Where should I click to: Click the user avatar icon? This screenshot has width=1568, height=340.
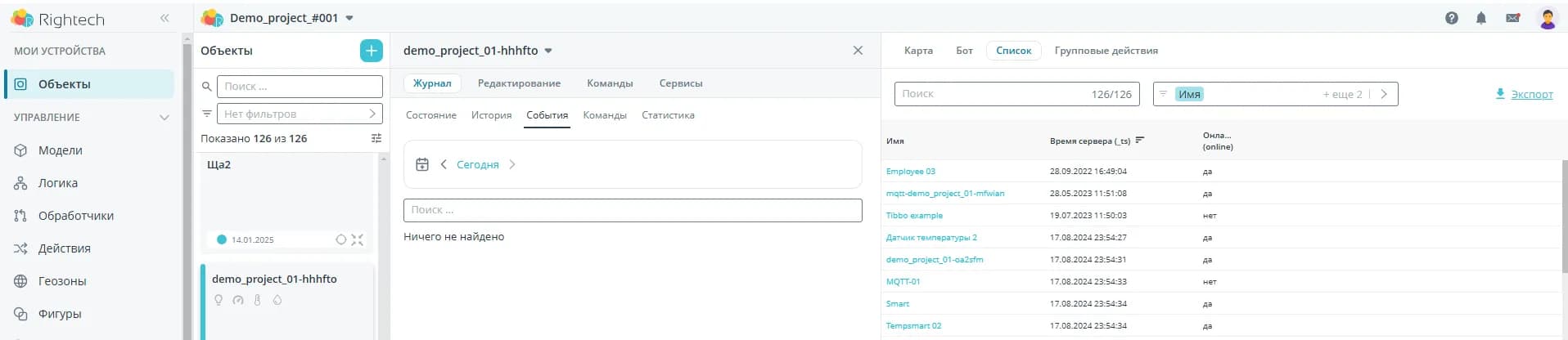coord(1547,18)
